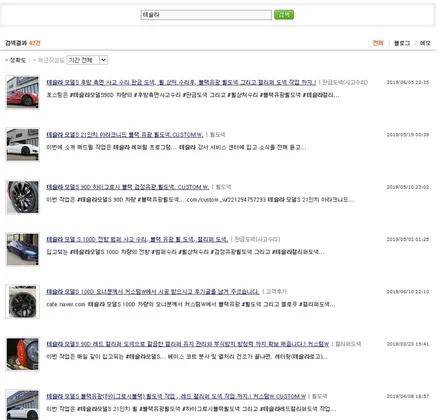
Task: Click 휠도색 category on the 2019/05/19 post
Action: (x=217, y=135)
